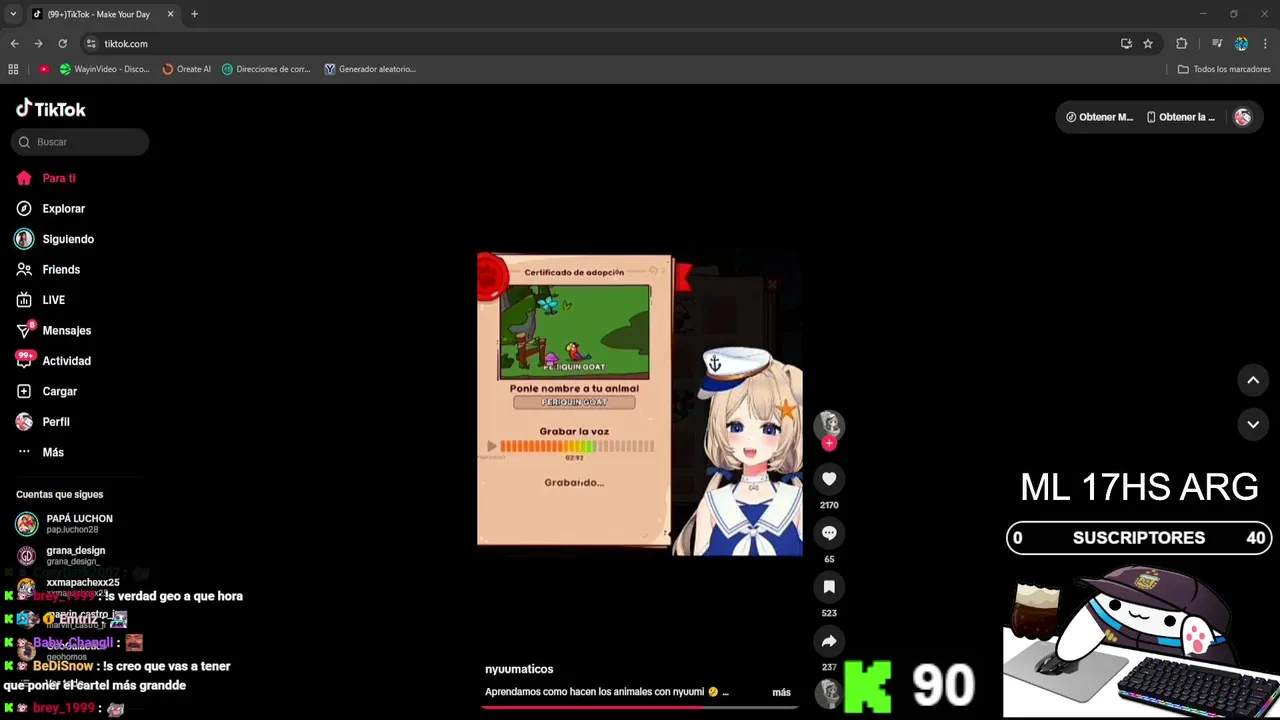Screen dimensions: 1280x720
Task: Go to previous video with up chevron
Action: coord(1253,380)
